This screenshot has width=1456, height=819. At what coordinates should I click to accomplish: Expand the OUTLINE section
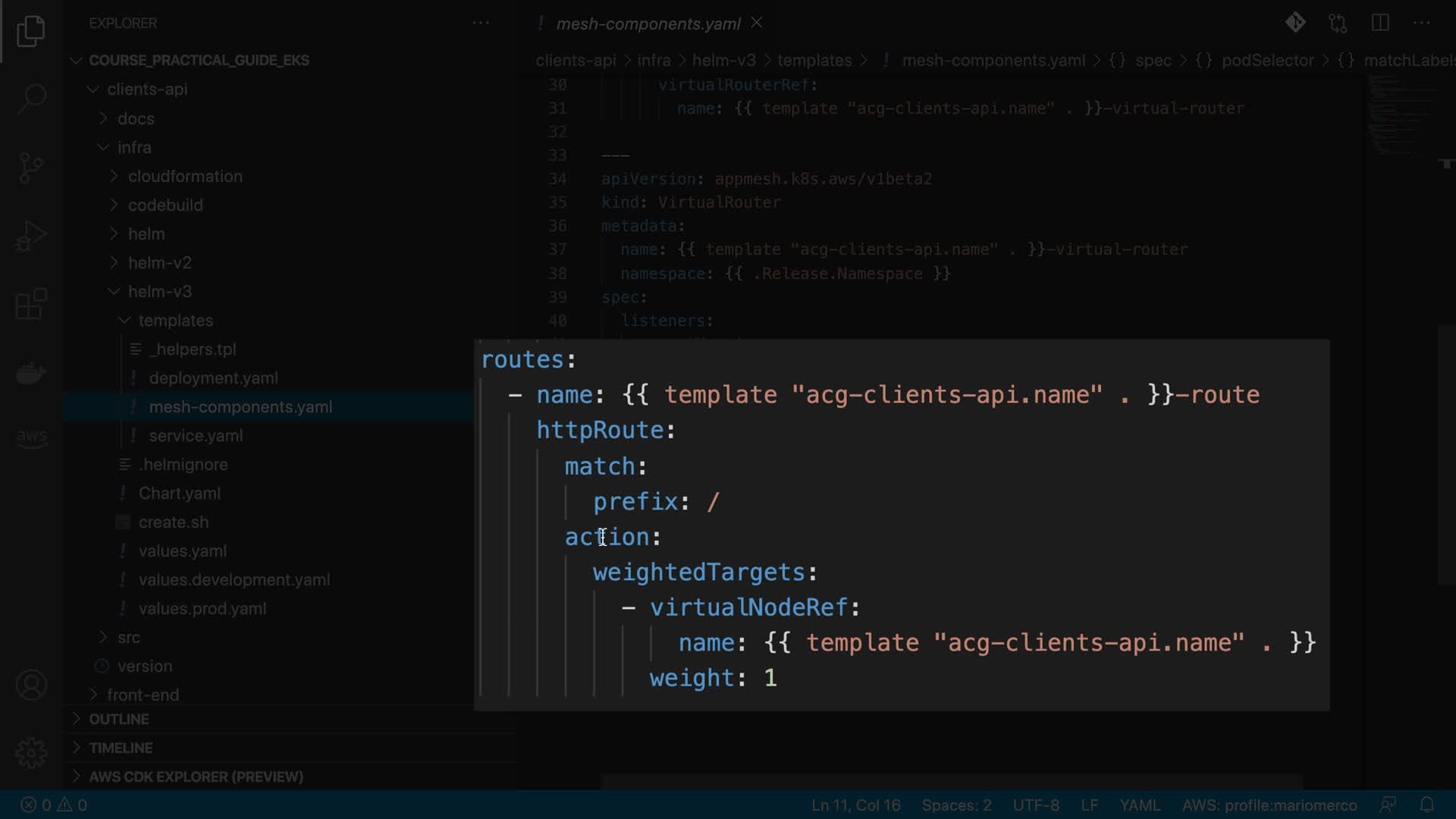(118, 719)
